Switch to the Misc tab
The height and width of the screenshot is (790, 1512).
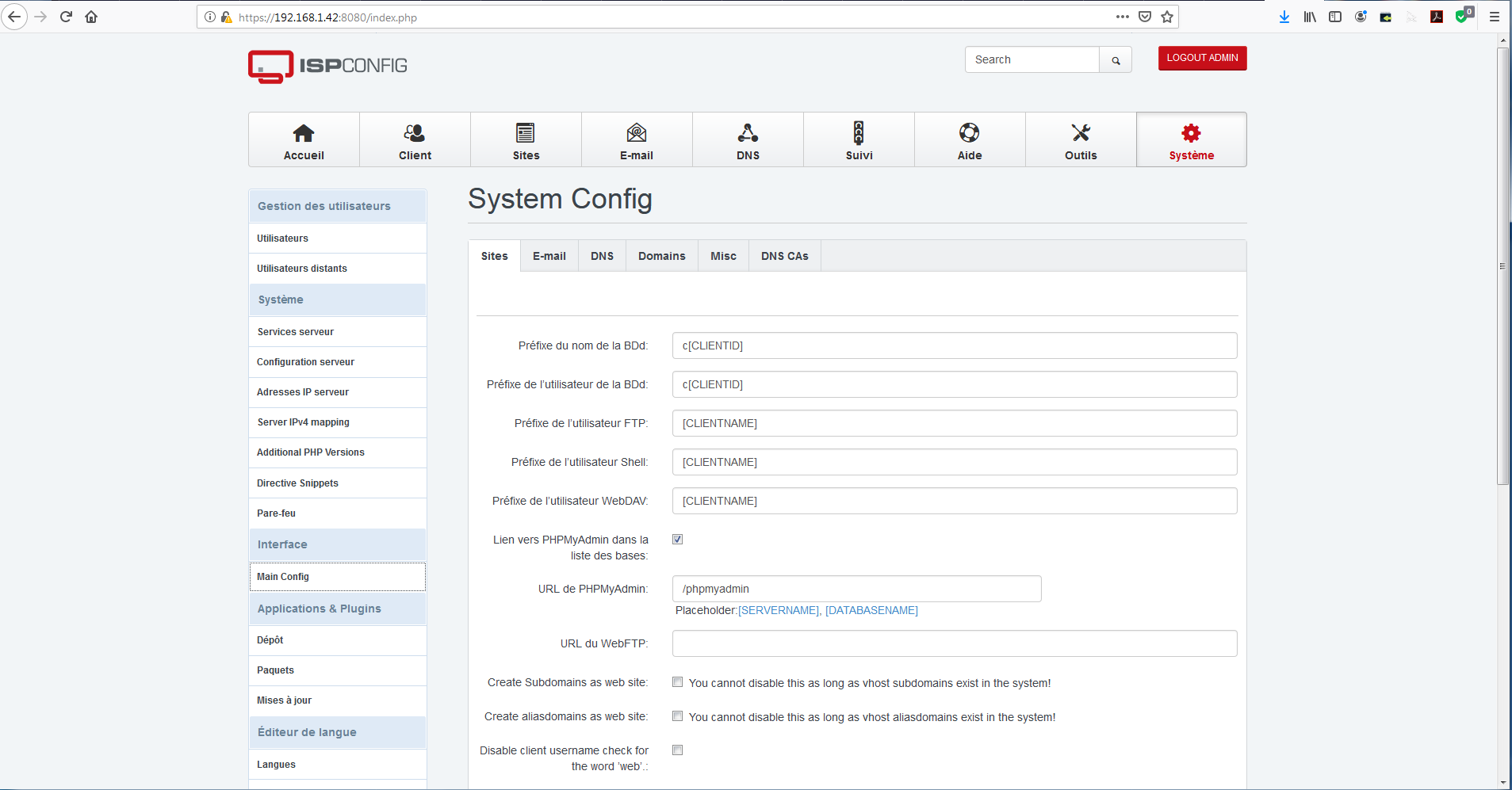[723, 256]
